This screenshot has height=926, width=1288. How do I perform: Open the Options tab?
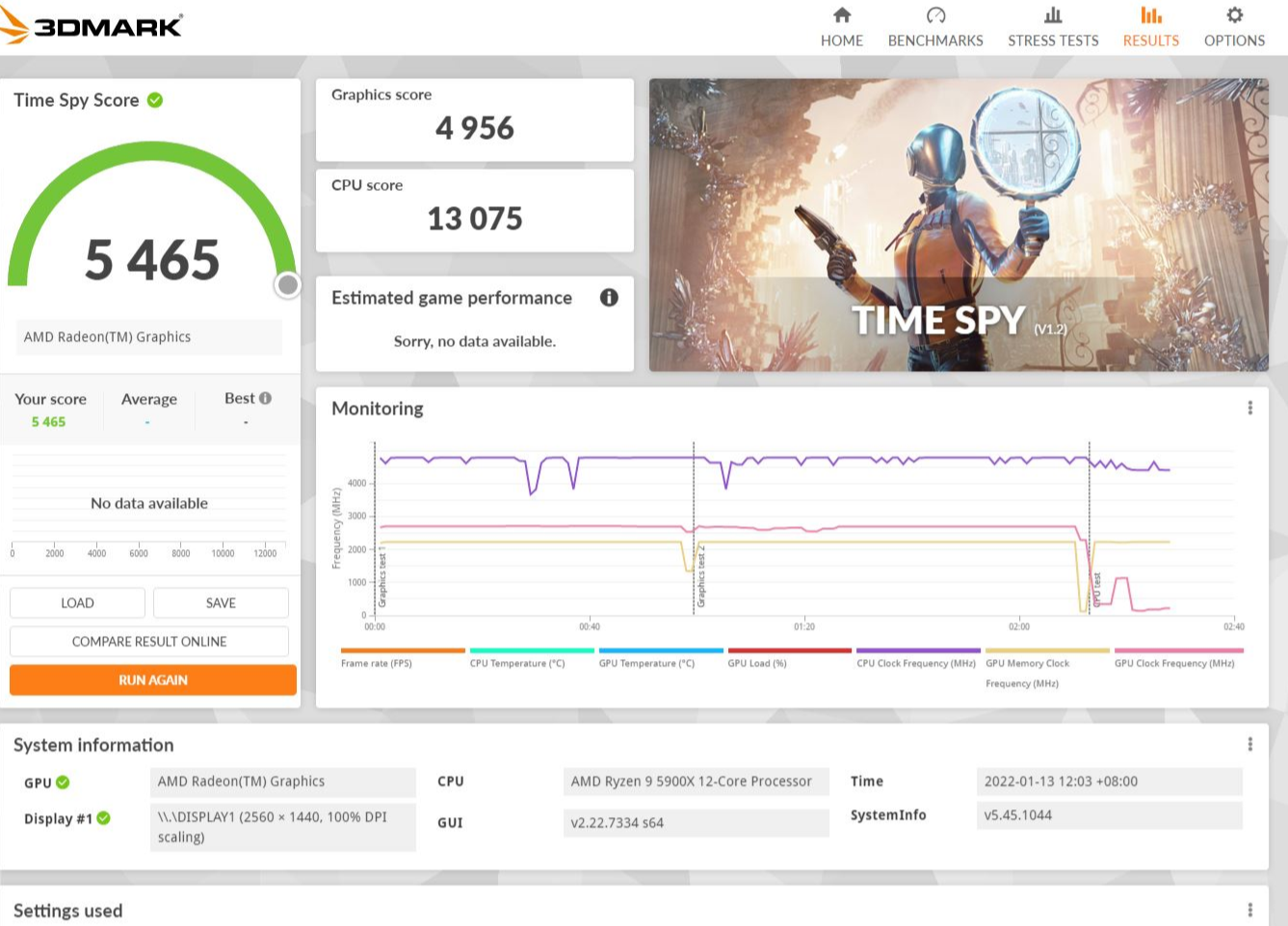click(1234, 27)
